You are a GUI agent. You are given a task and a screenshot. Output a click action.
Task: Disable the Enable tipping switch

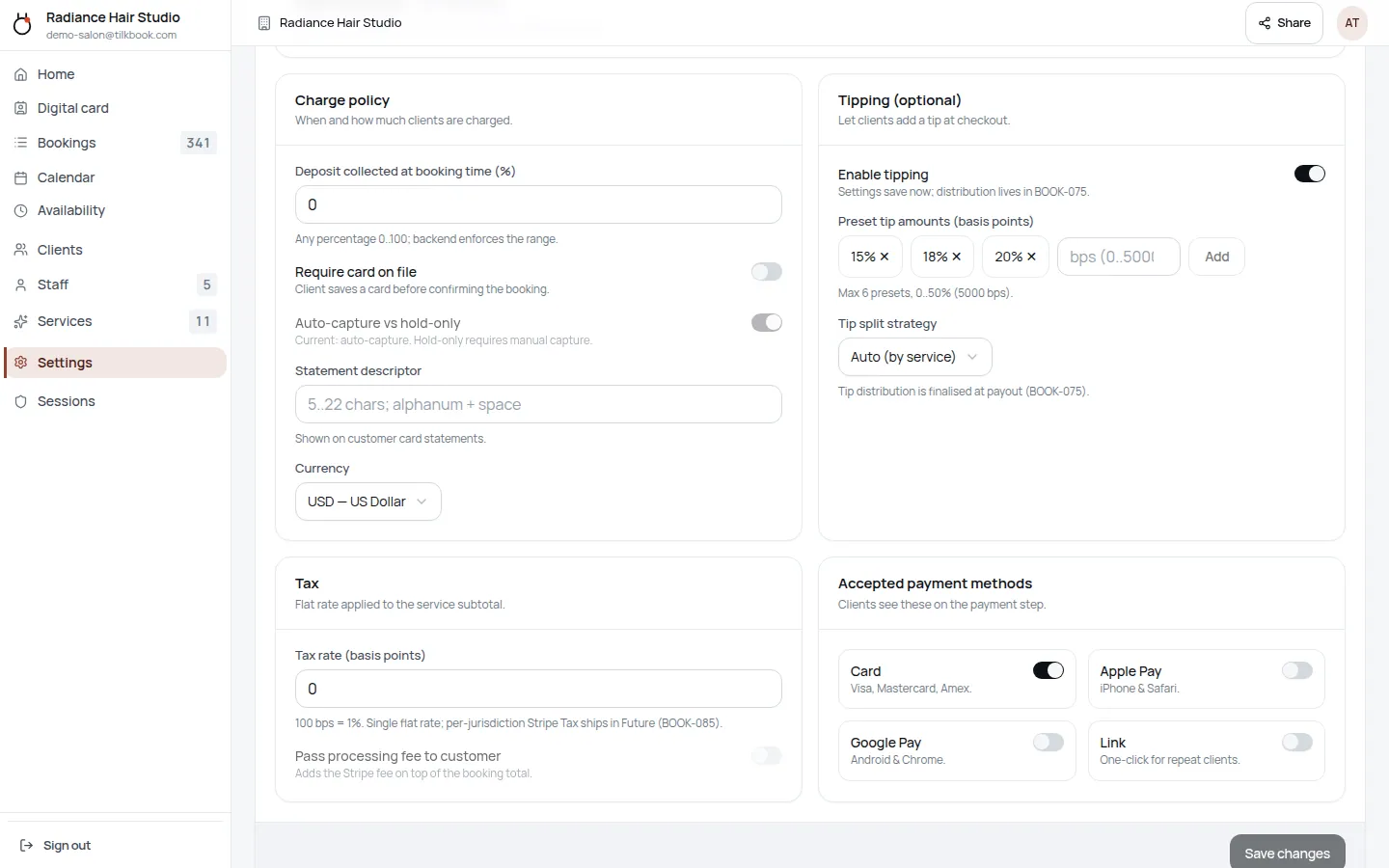point(1310,174)
